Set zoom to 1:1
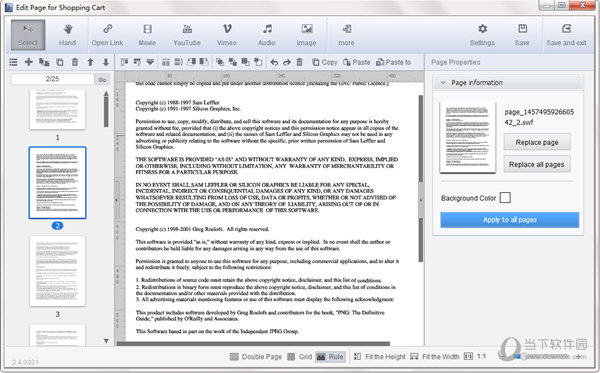 (x=475, y=357)
